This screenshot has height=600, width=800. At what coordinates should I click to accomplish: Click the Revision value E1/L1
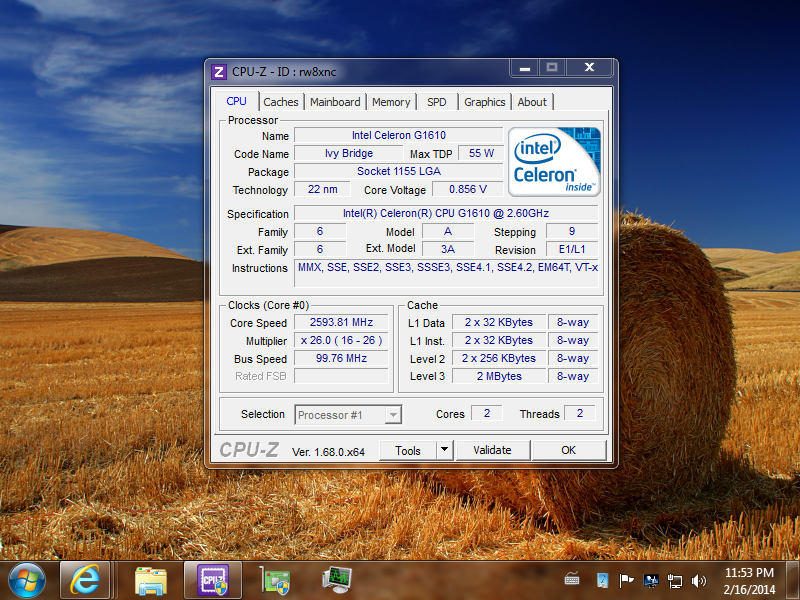coord(572,249)
